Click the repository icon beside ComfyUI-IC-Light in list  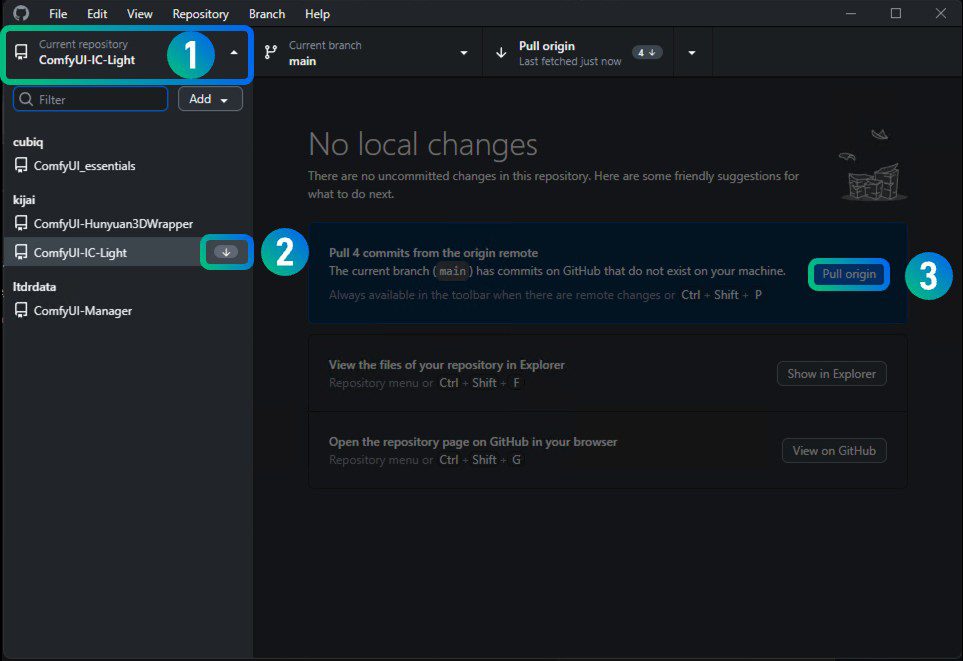pyautogui.click(x=21, y=252)
